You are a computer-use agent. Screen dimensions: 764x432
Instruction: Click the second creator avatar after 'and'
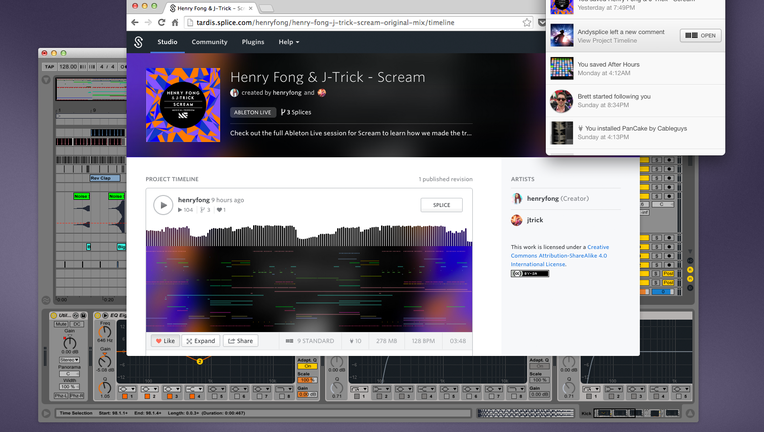pyautogui.click(x=322, y=93)
